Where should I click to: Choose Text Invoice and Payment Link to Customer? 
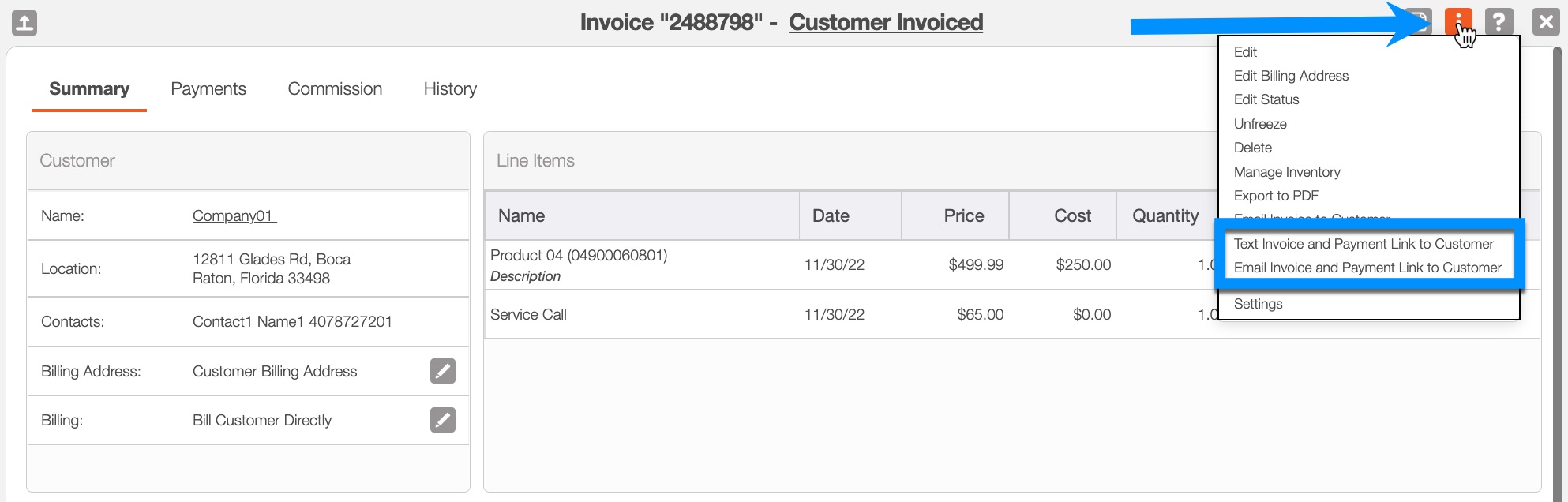click(1364, 244)
